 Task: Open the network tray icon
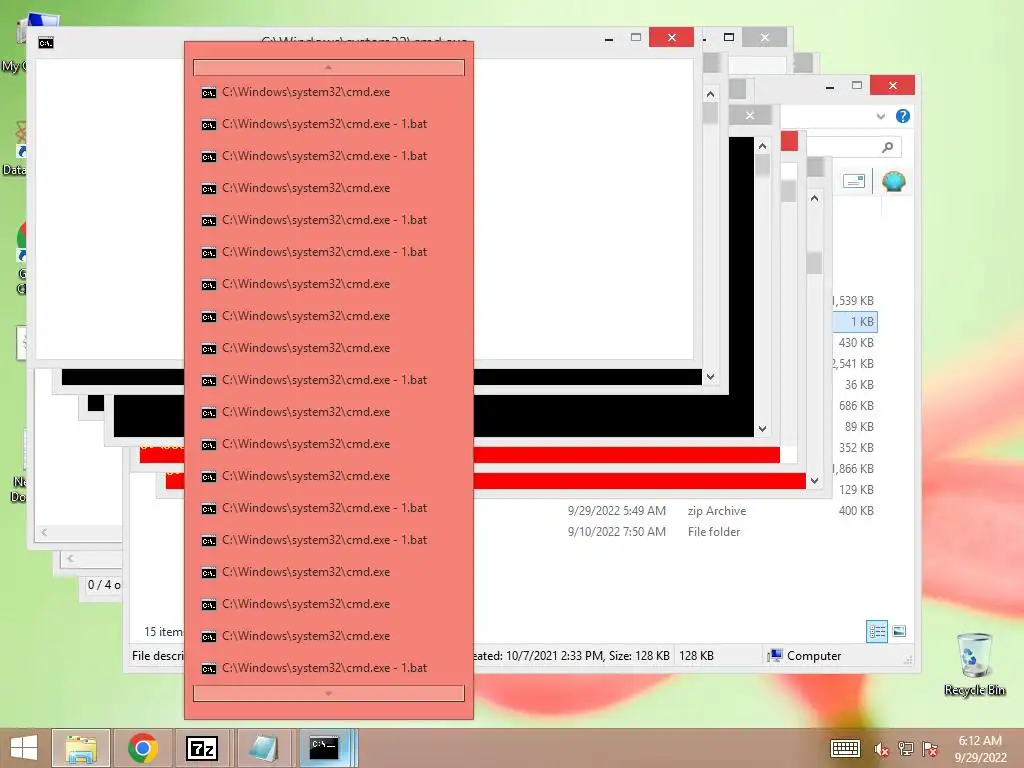pyautogui.click(x=906, y=749)
